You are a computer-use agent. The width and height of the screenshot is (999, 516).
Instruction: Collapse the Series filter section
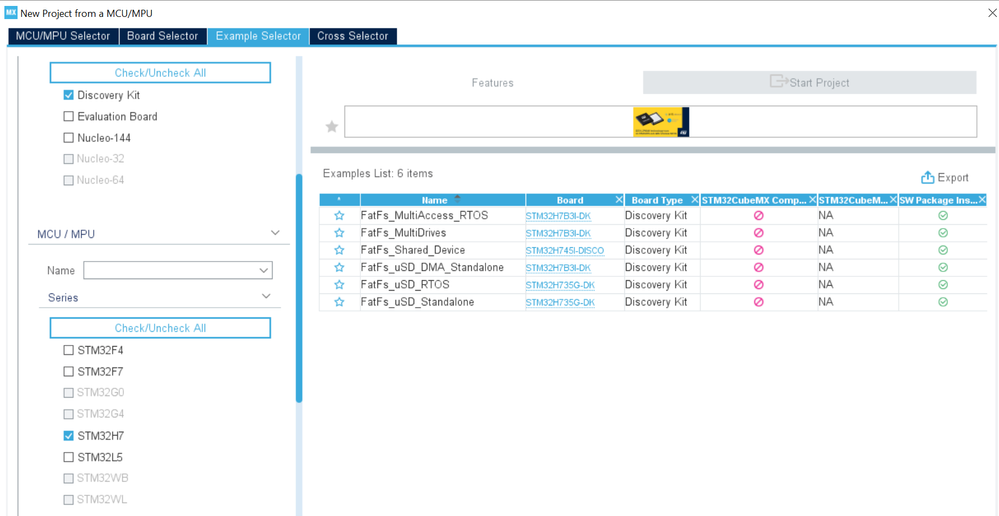pos(266,297)
